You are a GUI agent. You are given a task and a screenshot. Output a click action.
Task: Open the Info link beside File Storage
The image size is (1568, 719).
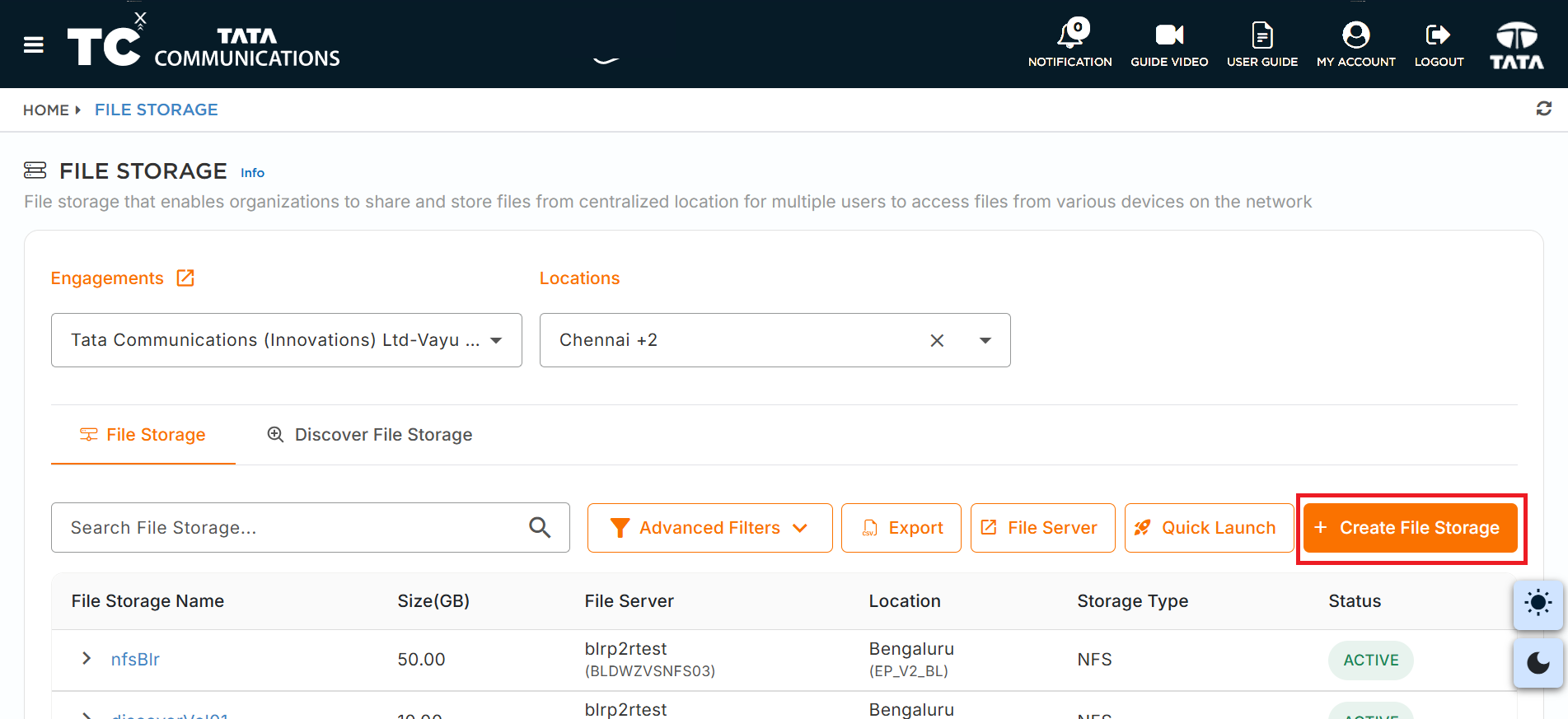(x=252, y=173)
